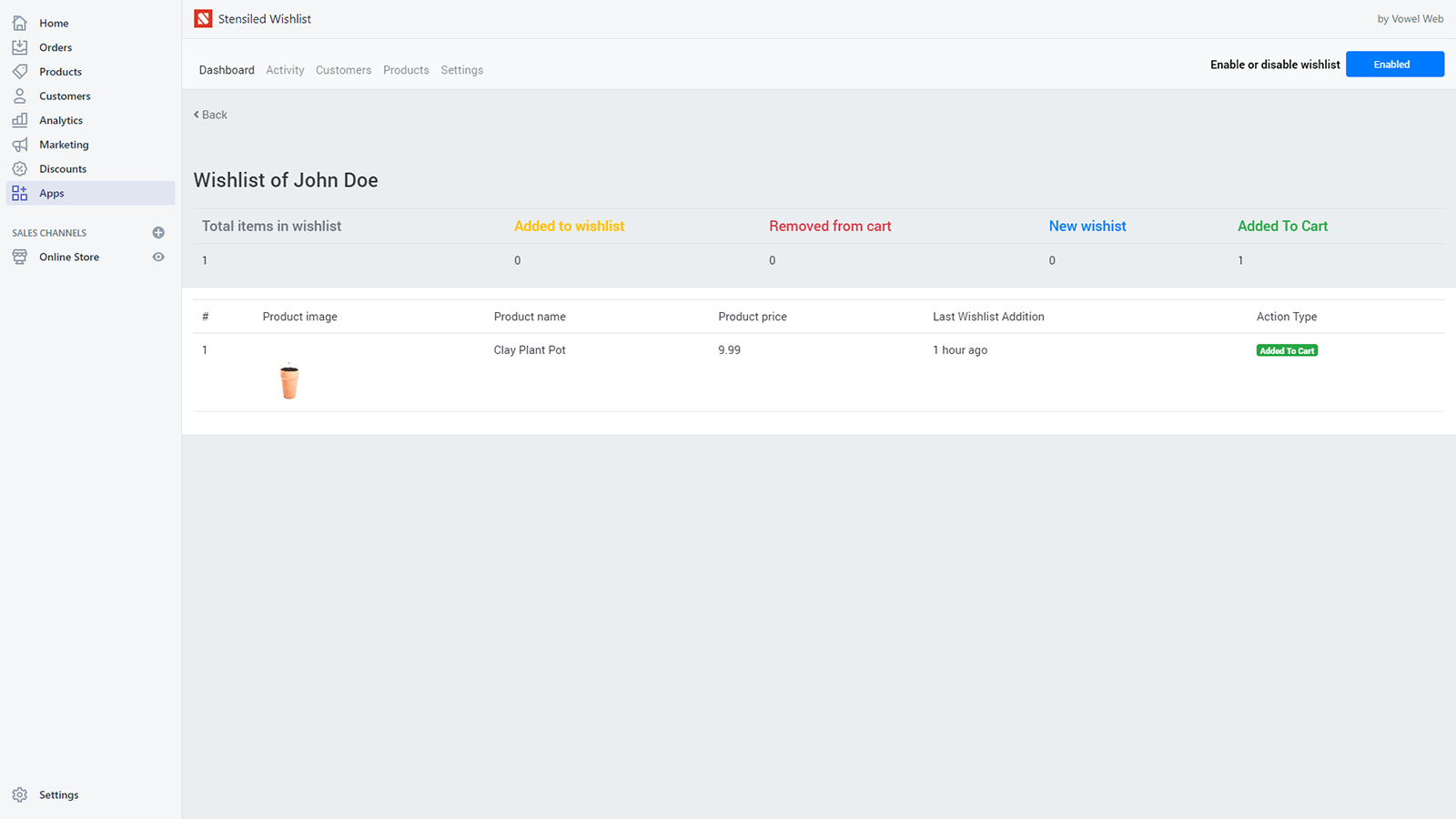
Task: Open Analytics via the bar chart icon
Action: (x=20, y=119)
